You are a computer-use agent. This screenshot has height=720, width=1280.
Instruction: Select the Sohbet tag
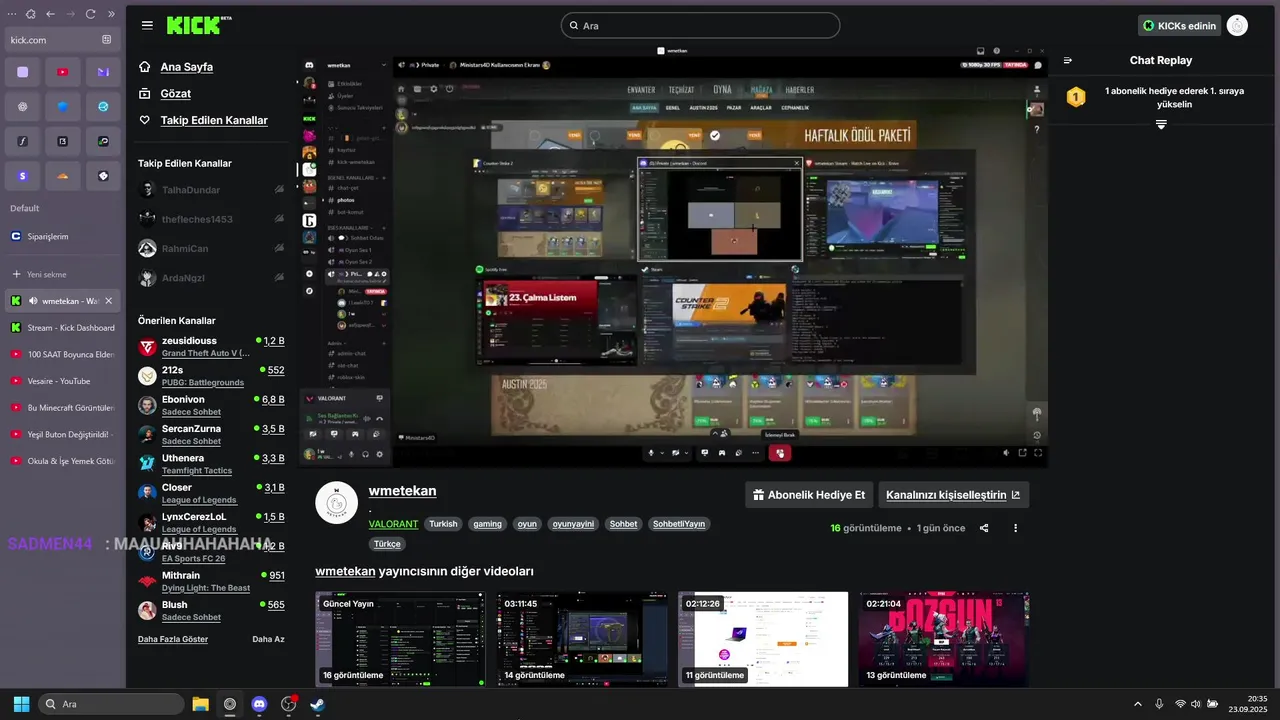click(623, 524)
